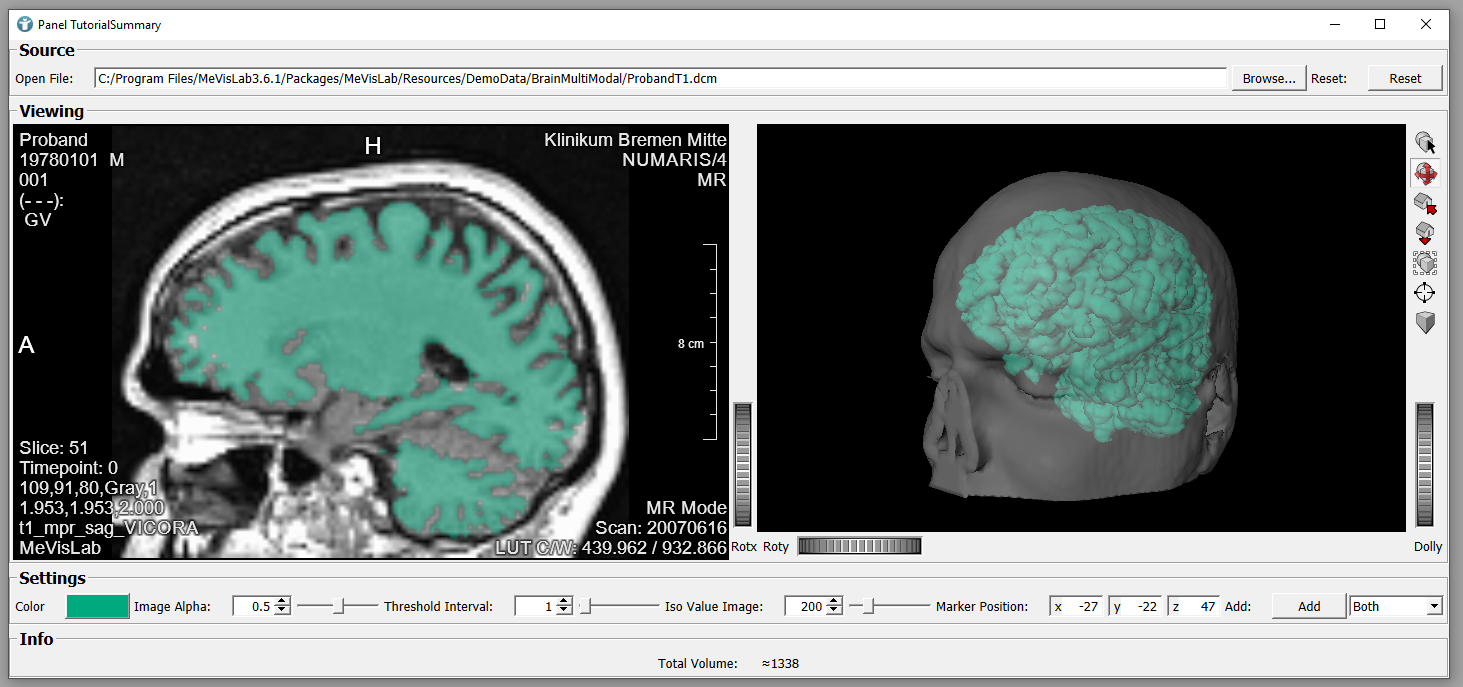Click the Browse... button

pos(1269,78)
